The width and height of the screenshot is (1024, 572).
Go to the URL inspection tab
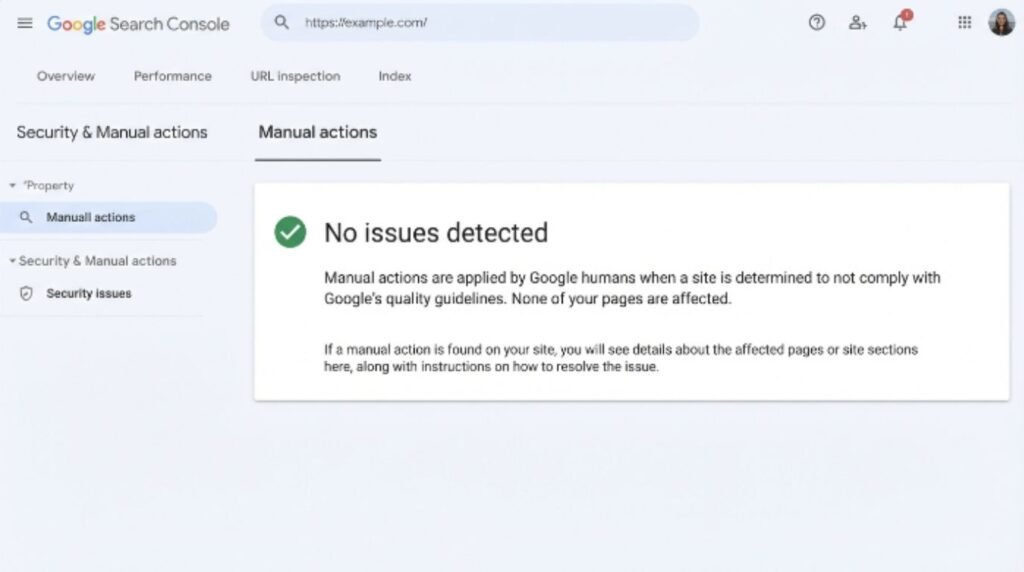(295, 76)
